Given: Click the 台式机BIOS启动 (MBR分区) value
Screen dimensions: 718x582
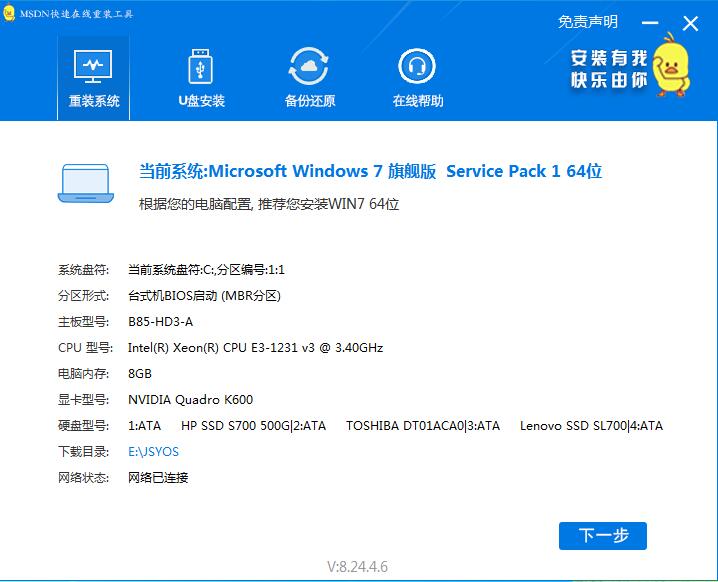Looking at the screenshot, I should coord(204,296).
